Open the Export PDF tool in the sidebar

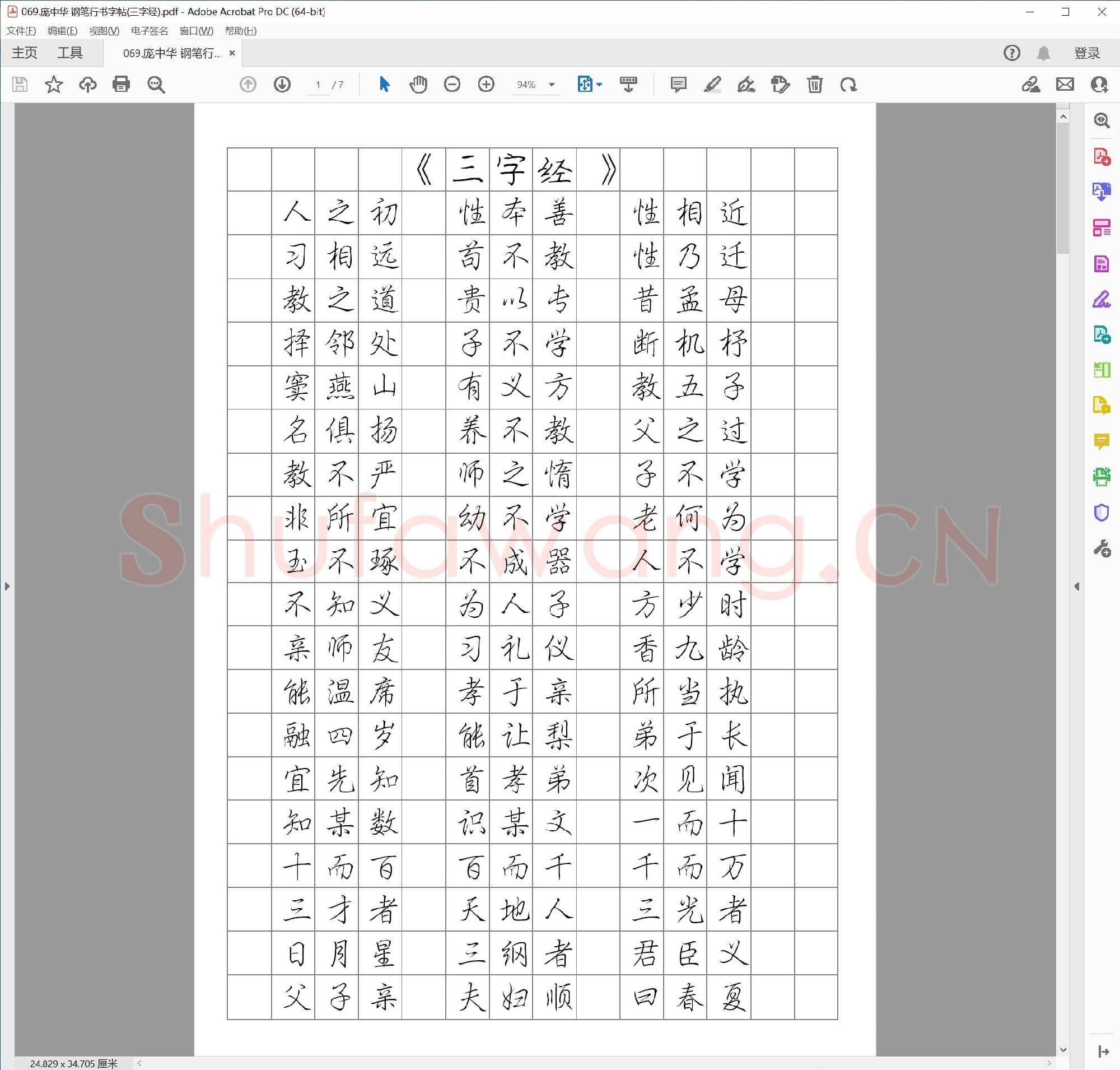(x=1103, y=192)
